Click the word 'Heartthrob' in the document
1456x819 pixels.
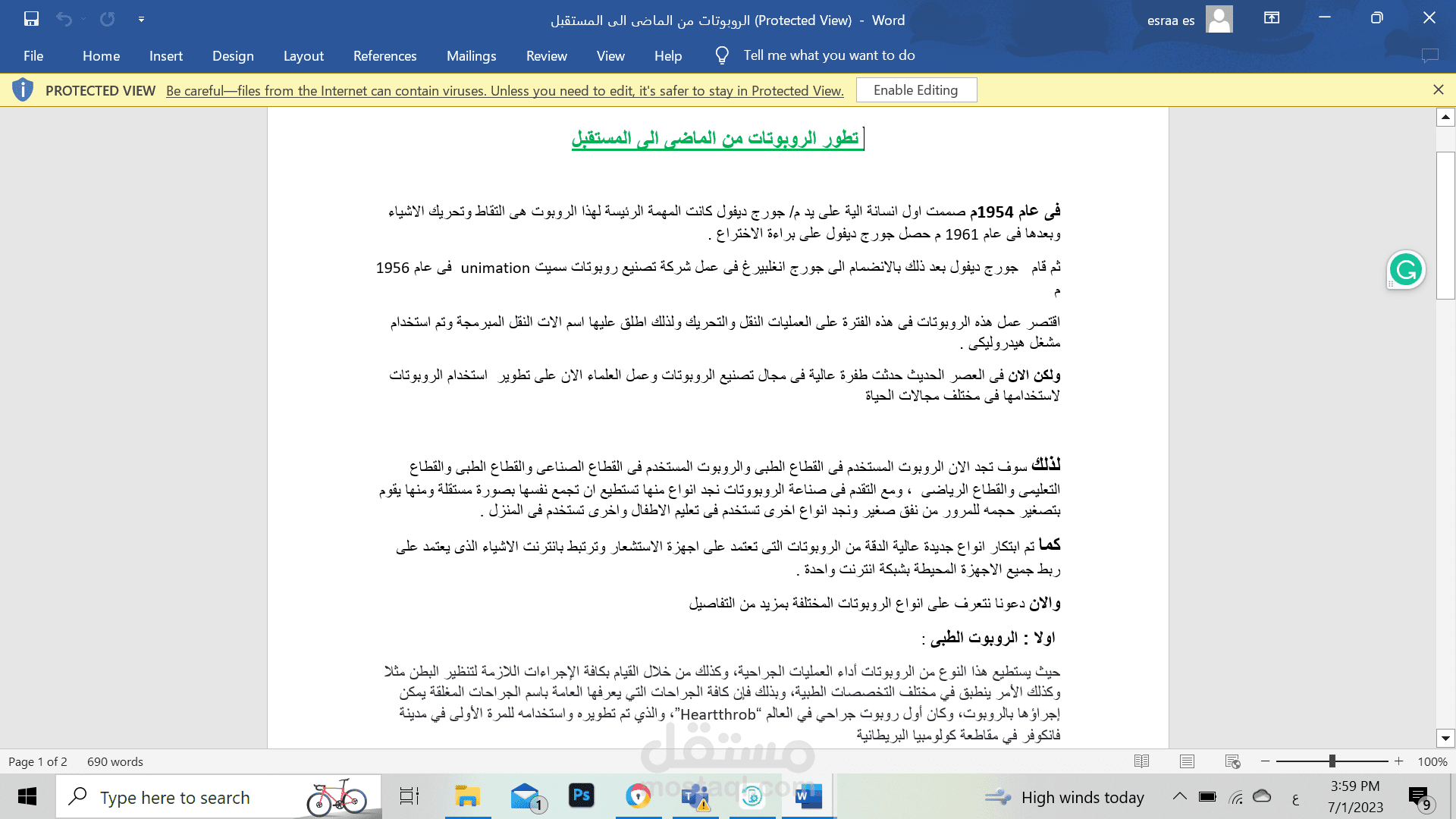717,714
